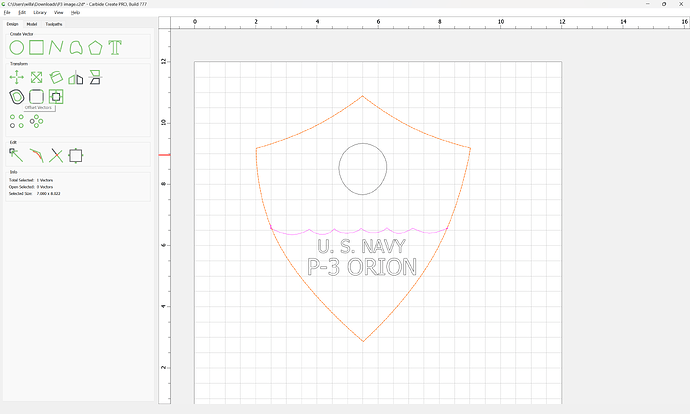This screenshot has height=414, width=690.
Task: Select the Circle create vector tool
Action: point(17,47)
